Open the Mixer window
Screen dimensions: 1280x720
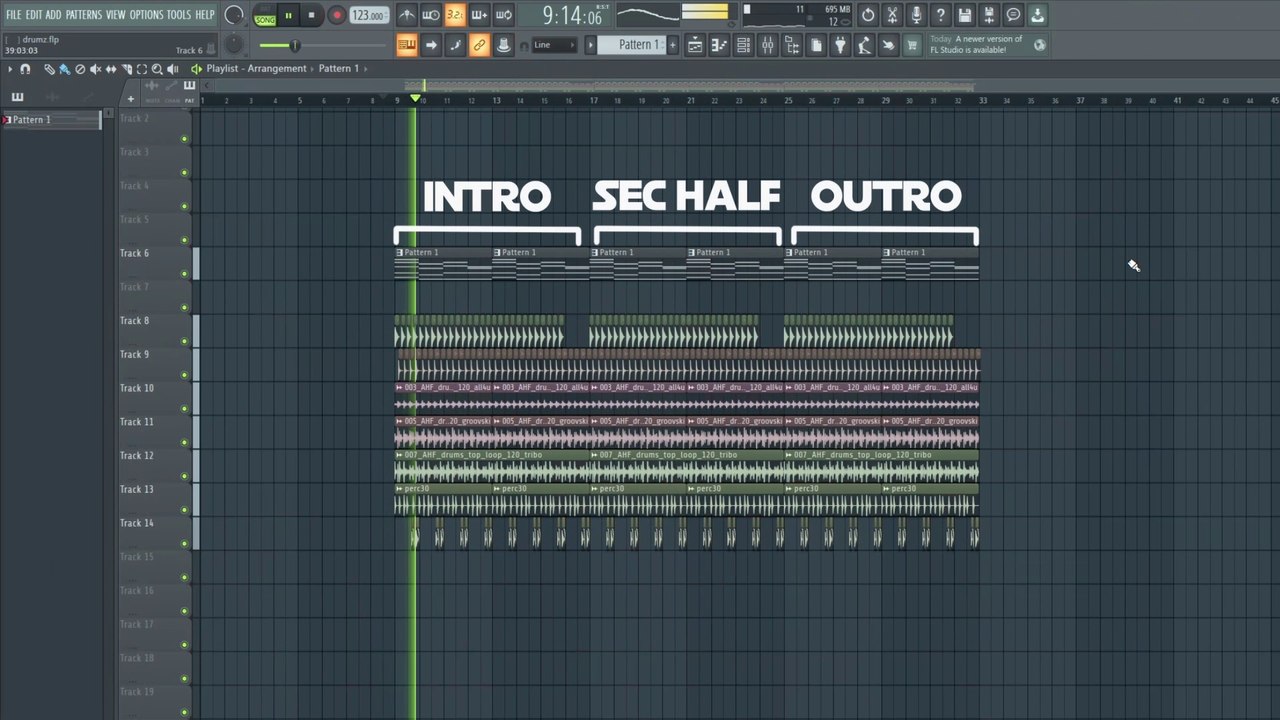(768, 45)
